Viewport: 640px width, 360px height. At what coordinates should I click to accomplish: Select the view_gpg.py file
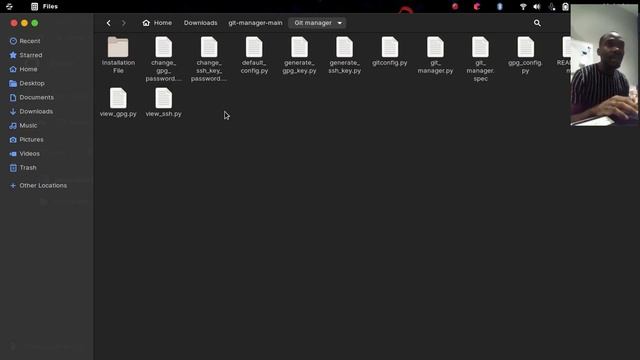[118, 102]
